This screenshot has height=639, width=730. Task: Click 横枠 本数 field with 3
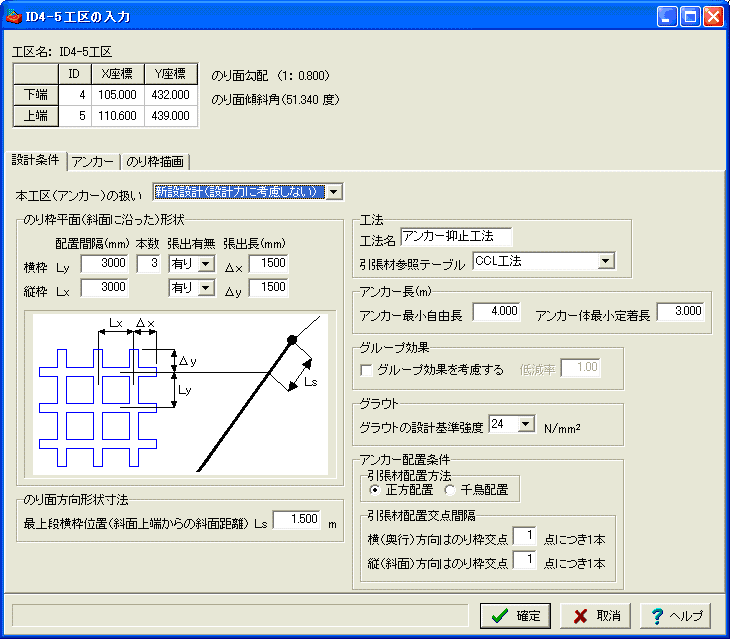point(149,263)
